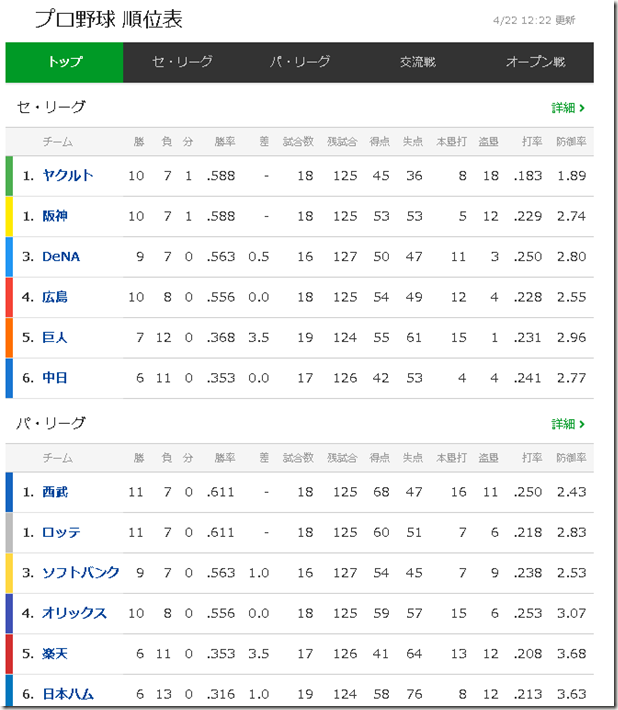Select the オープン戦 tab
Viewport: 618px width, 710px height.
pos(535,62)
